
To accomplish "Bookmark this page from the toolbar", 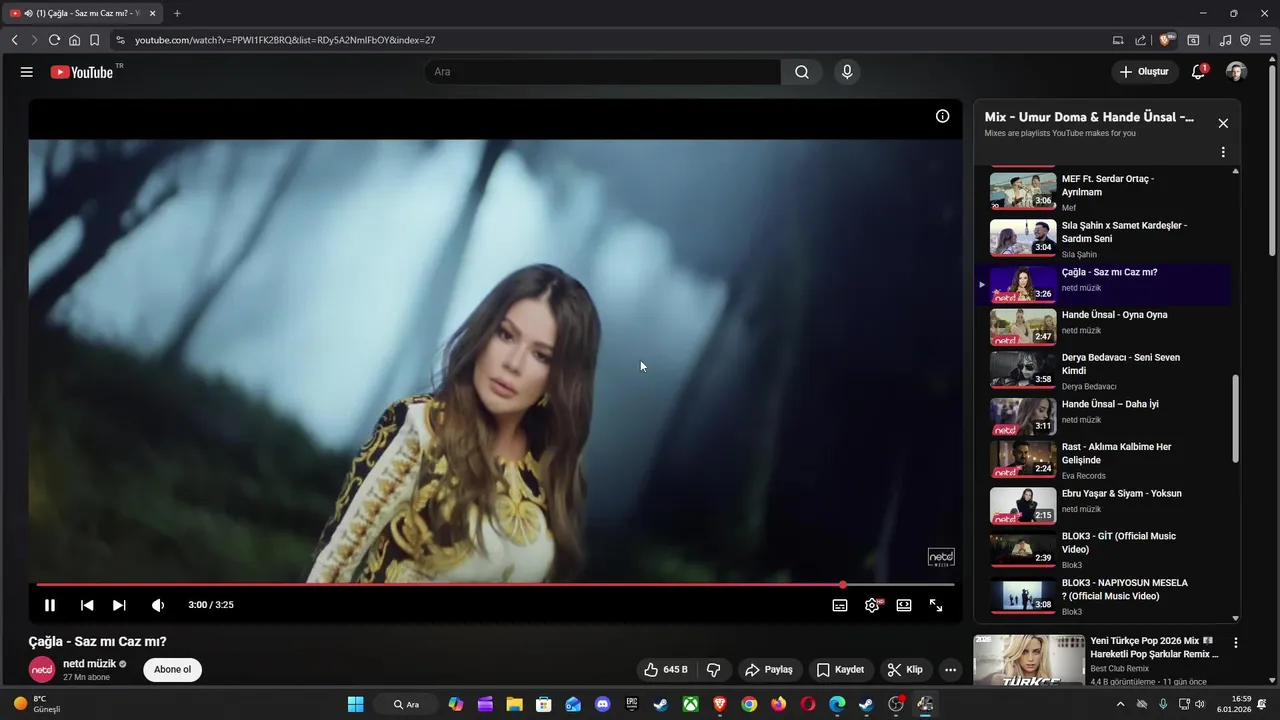I will tap(94, 40).
